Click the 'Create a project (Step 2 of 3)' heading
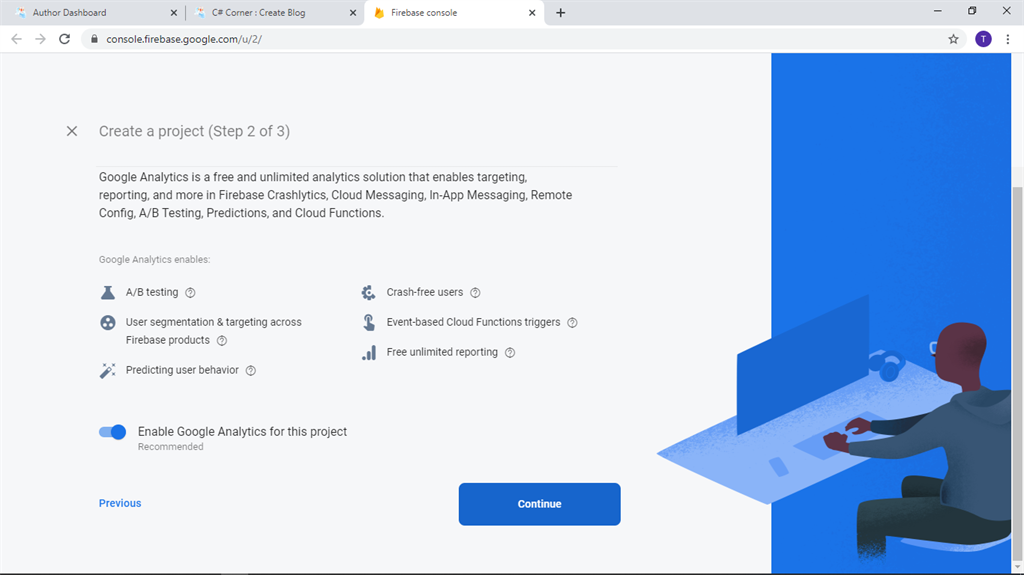 194,131
